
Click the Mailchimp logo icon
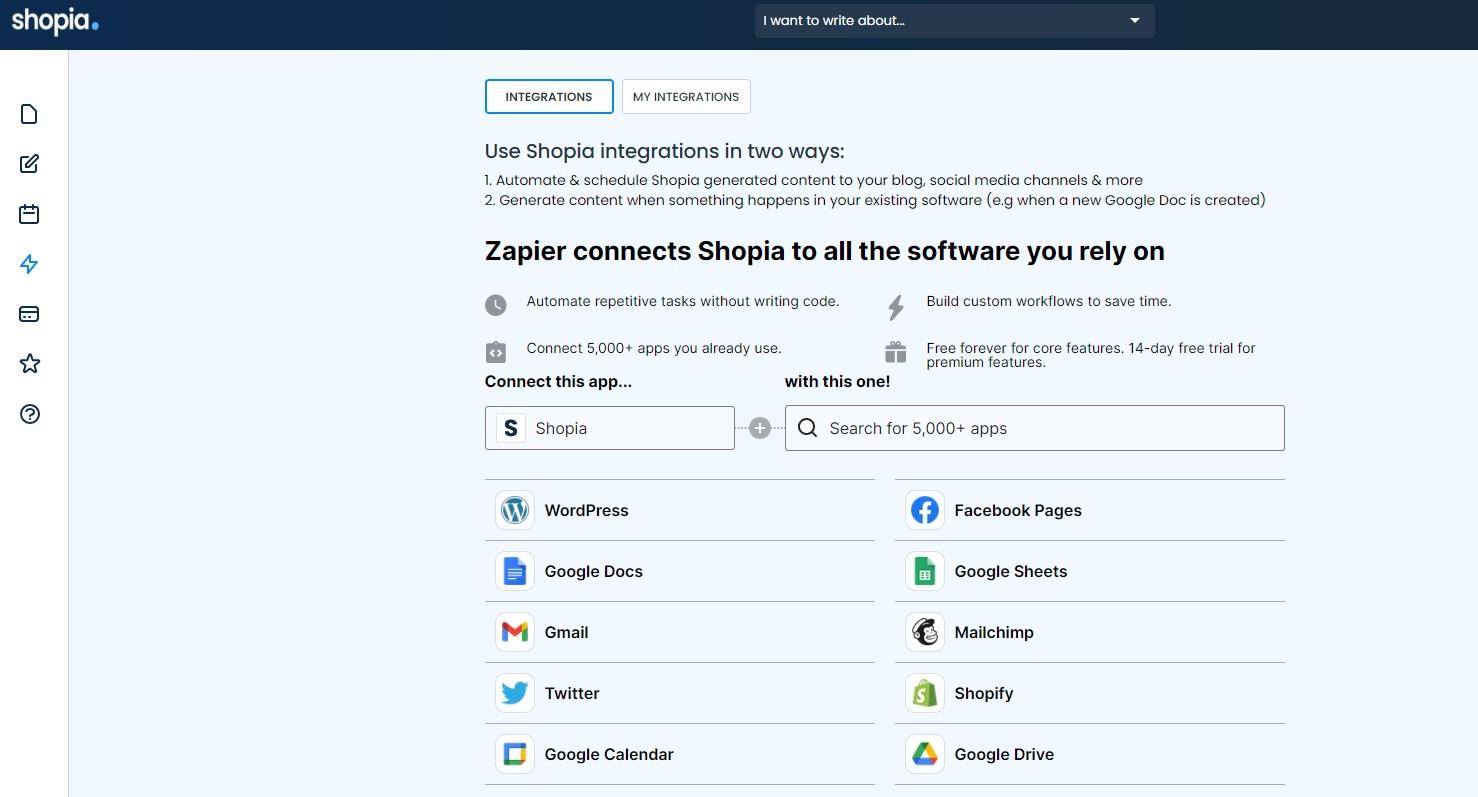(x=925, y=632)
